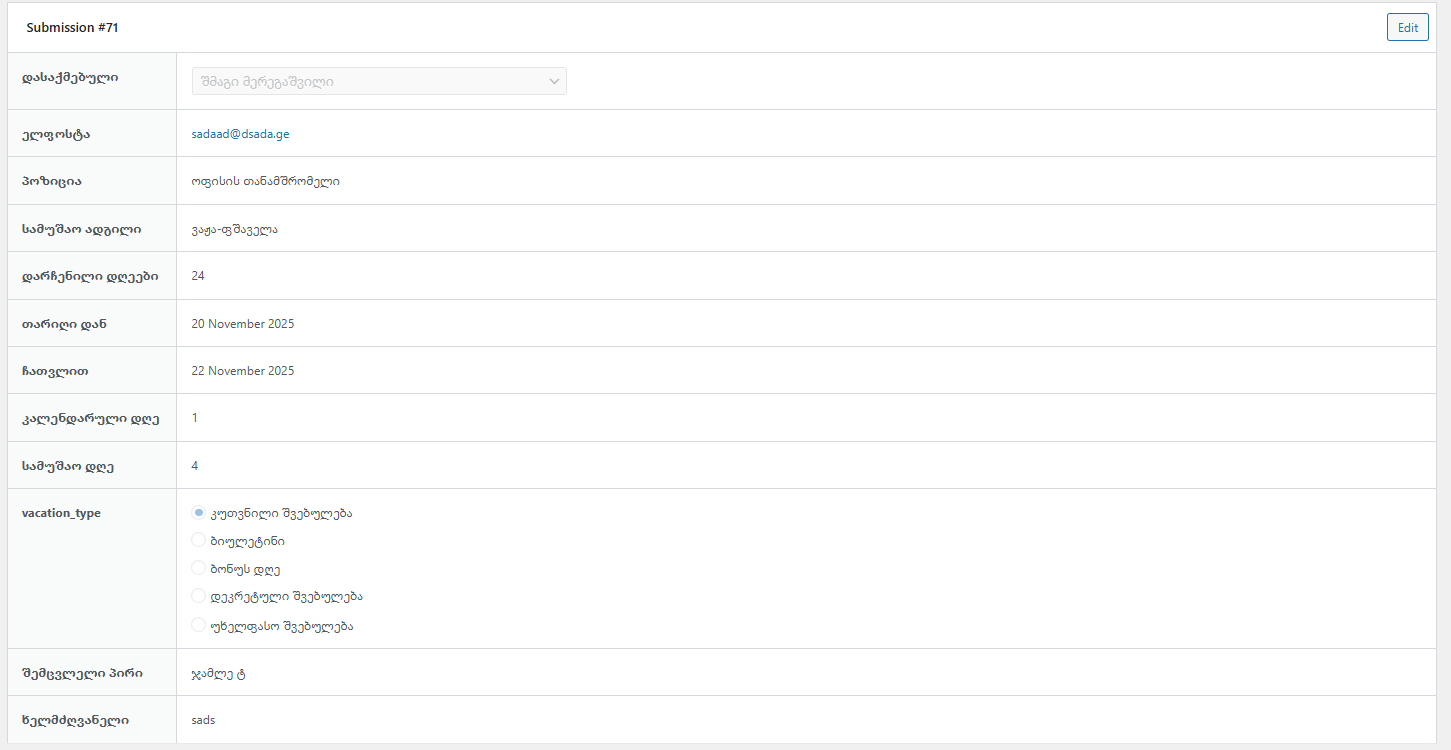This screenshot has height=750, width=1451.
Task: Click the vacation_type field label
Action: [61, 513]
